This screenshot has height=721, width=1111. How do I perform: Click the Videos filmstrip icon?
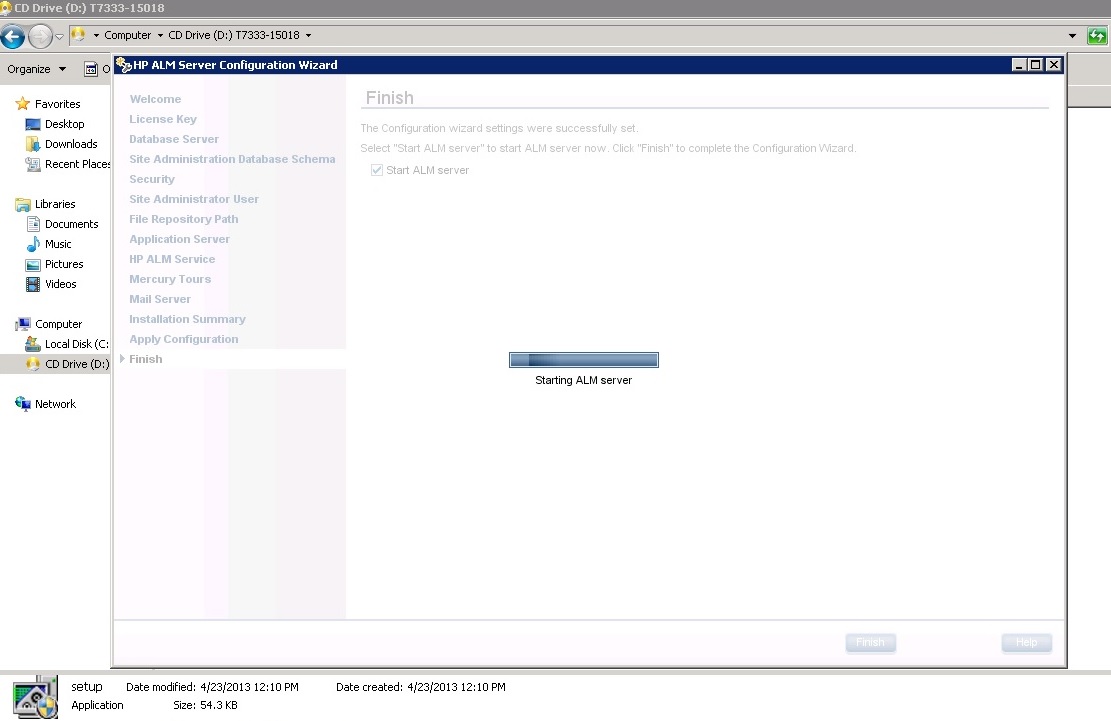click(x=33, y=284)
